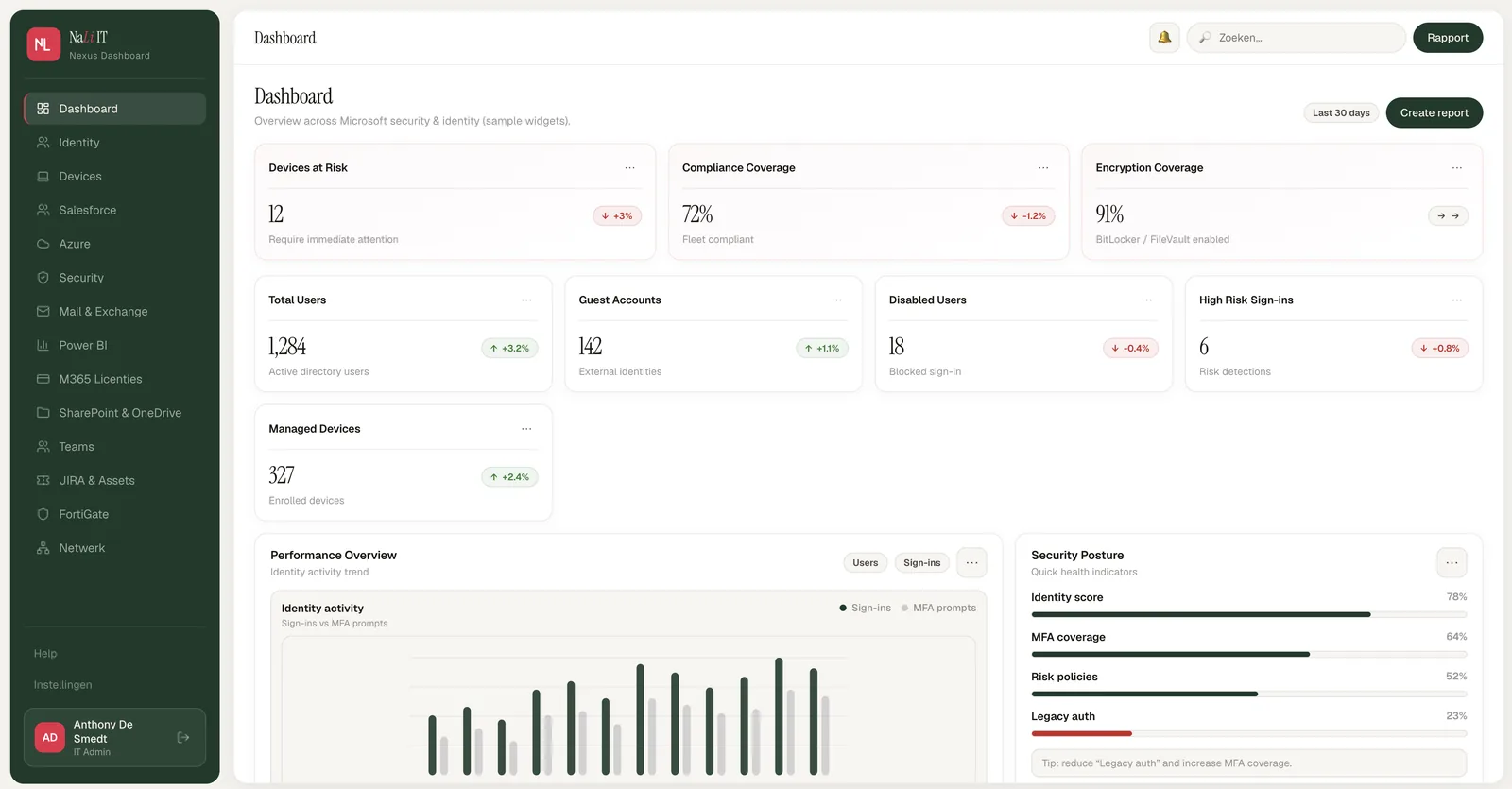Click the Teams sidebar icon

click(43, 447)
